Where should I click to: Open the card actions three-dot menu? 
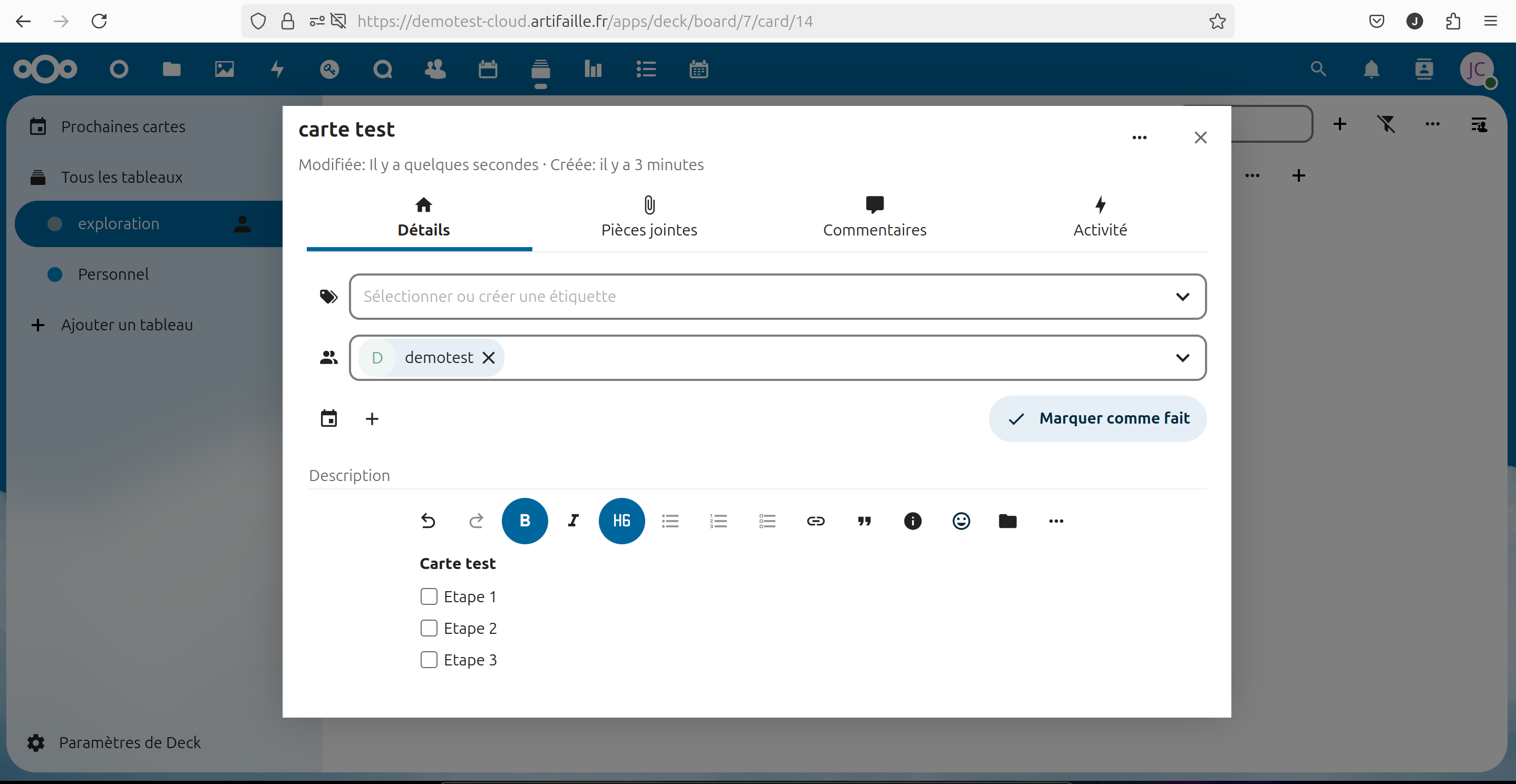tap(1139, 138)
